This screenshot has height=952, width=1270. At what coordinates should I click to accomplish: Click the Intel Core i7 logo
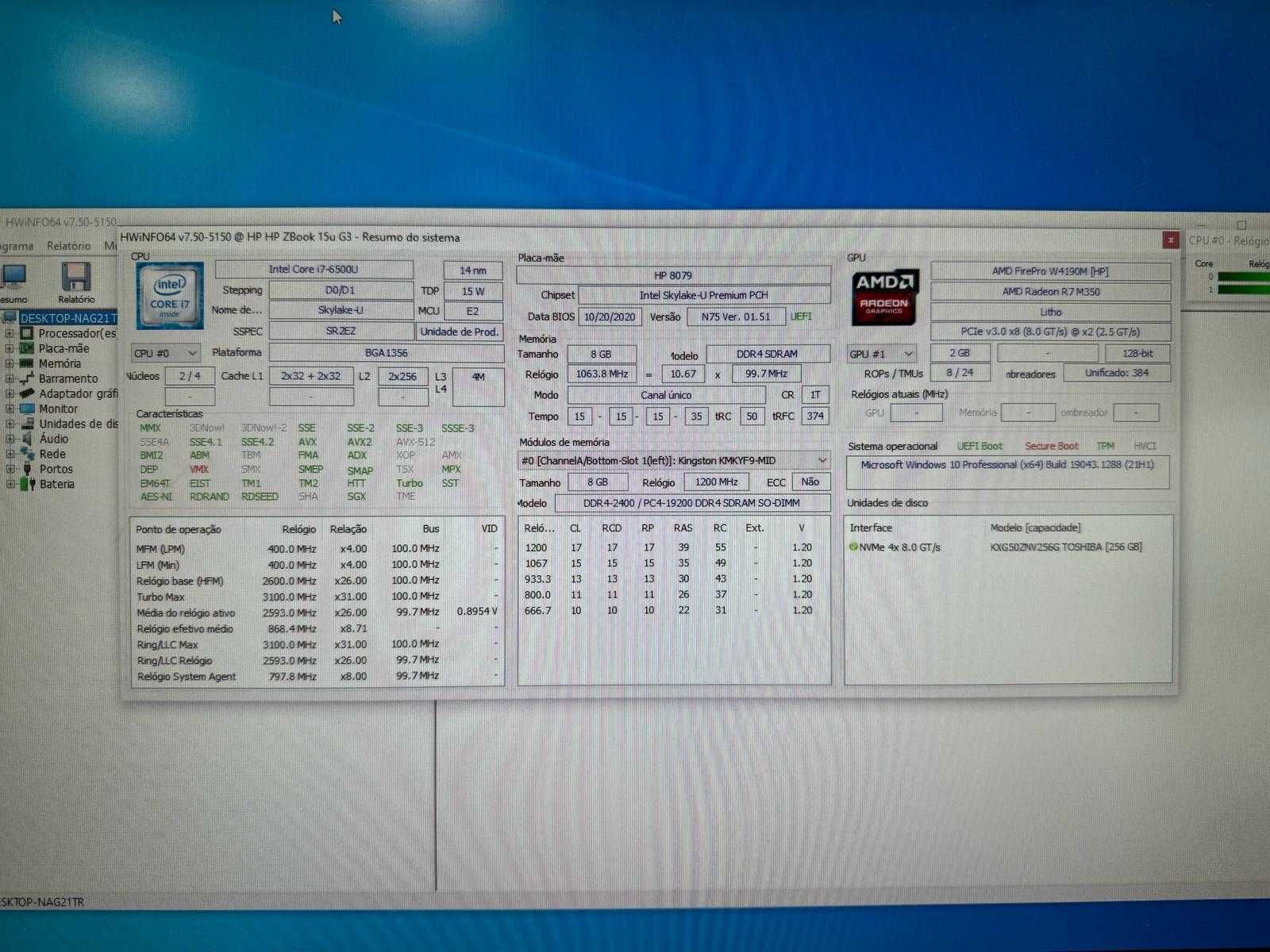pos(170,294)
